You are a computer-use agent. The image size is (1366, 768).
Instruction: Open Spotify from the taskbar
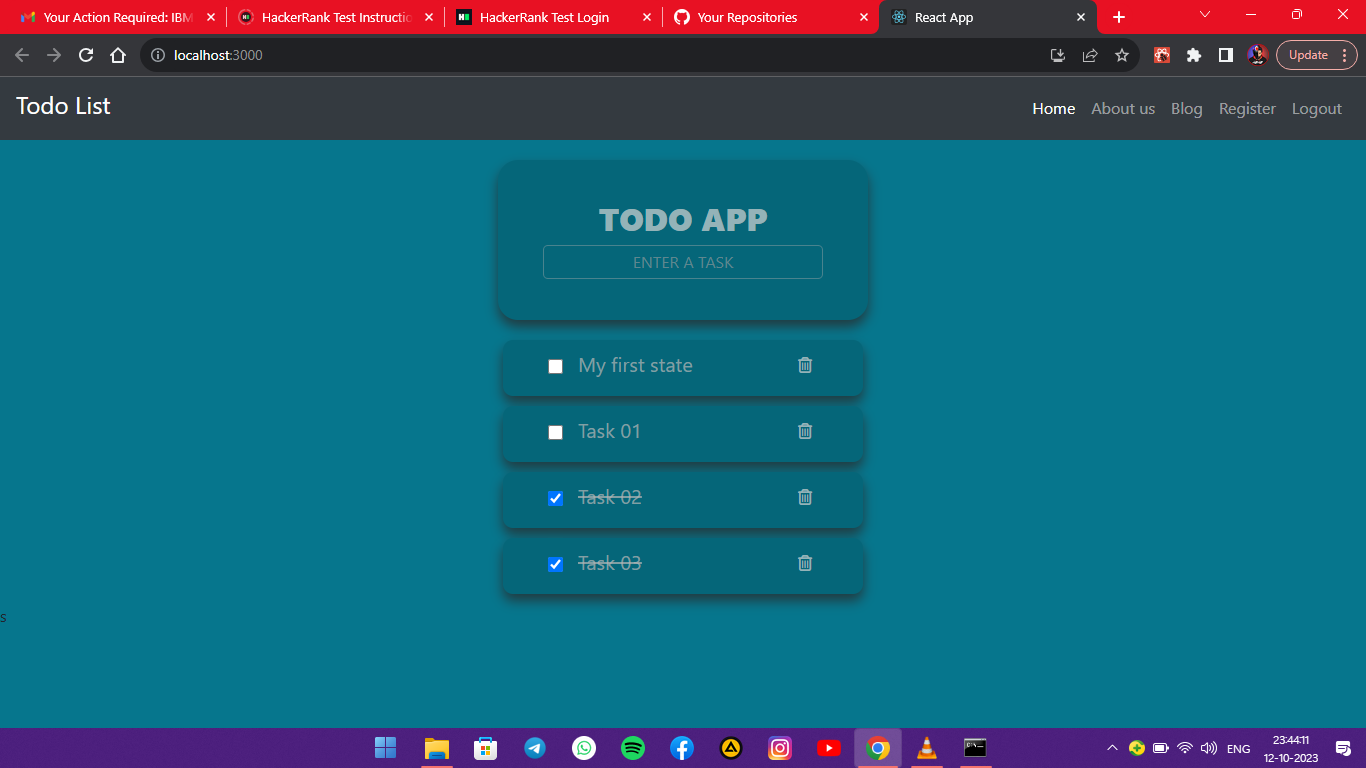pos(633,748)
